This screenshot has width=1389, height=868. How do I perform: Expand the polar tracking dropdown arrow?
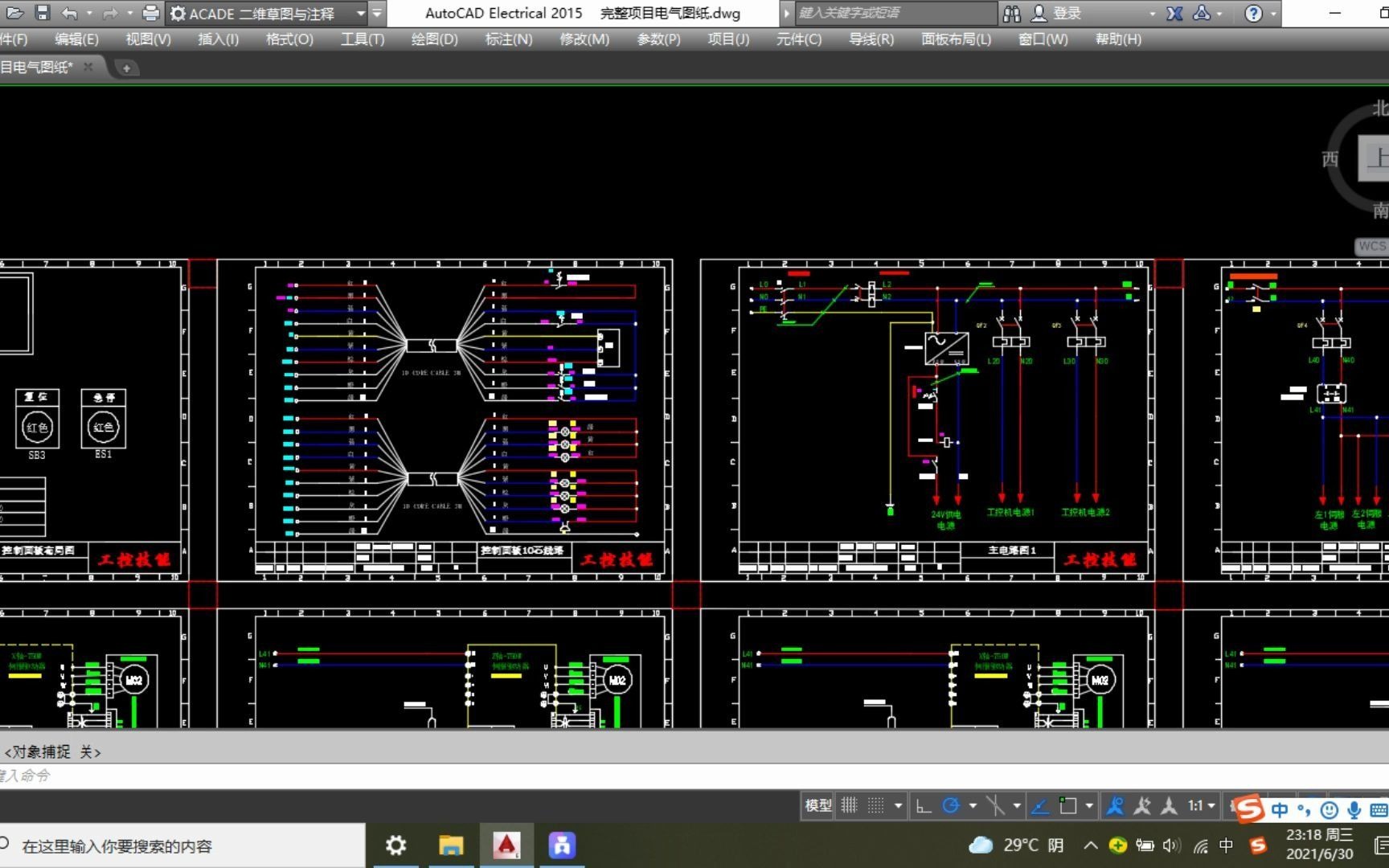tap(973, 805)
